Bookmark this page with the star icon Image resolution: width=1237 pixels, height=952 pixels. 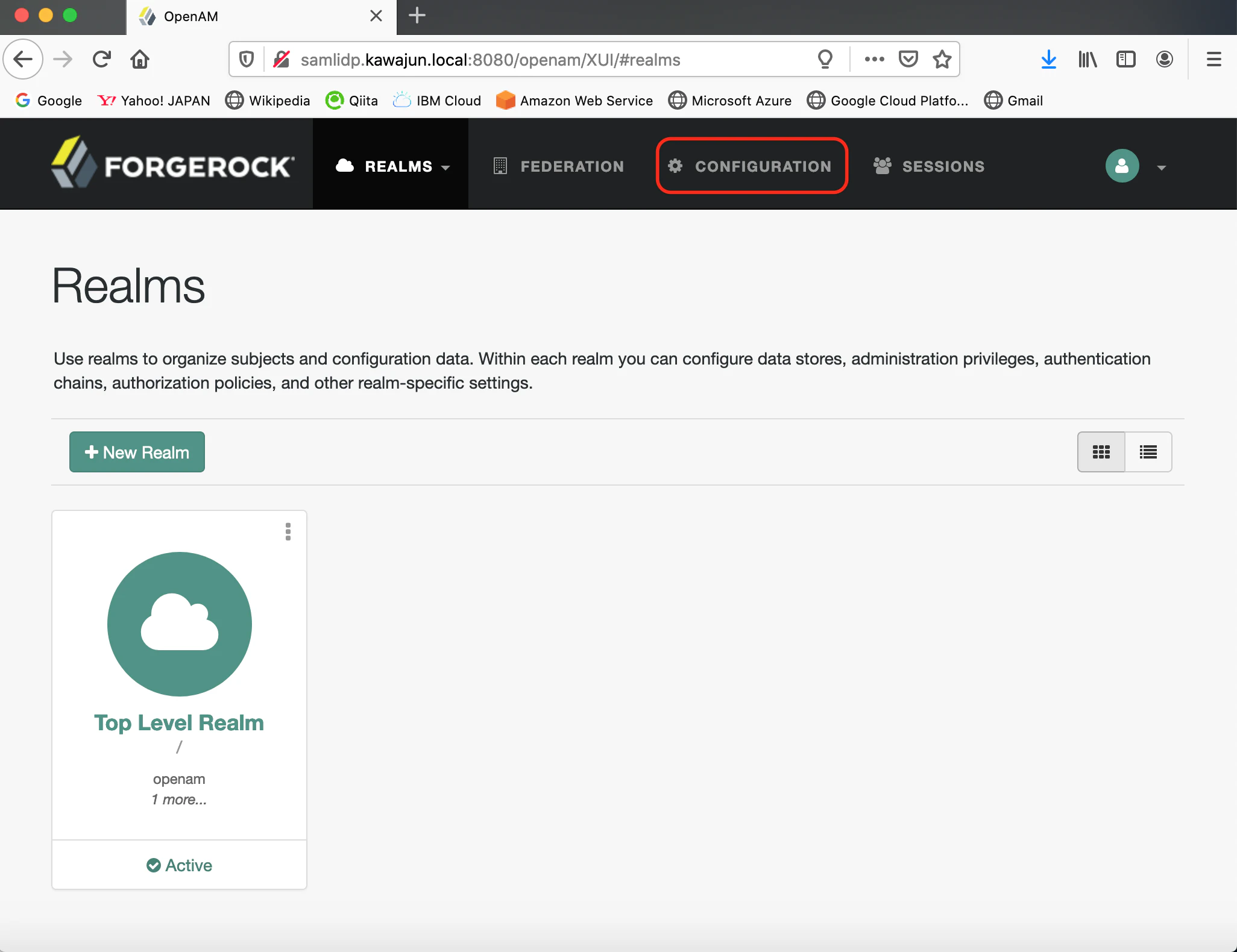point(942,59)
